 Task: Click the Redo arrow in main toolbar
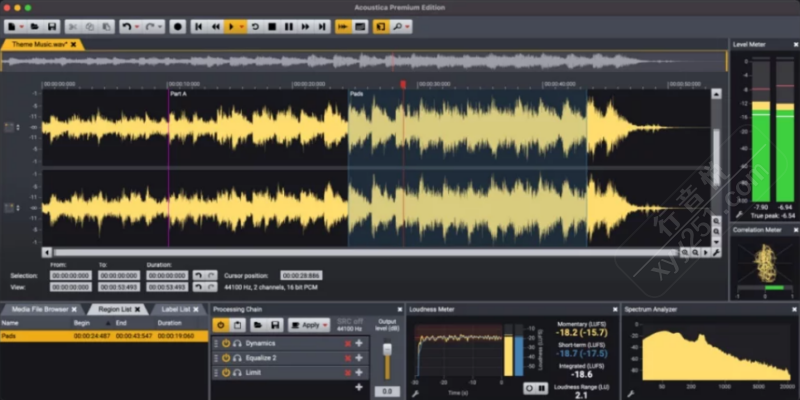[x=150, y=27]
